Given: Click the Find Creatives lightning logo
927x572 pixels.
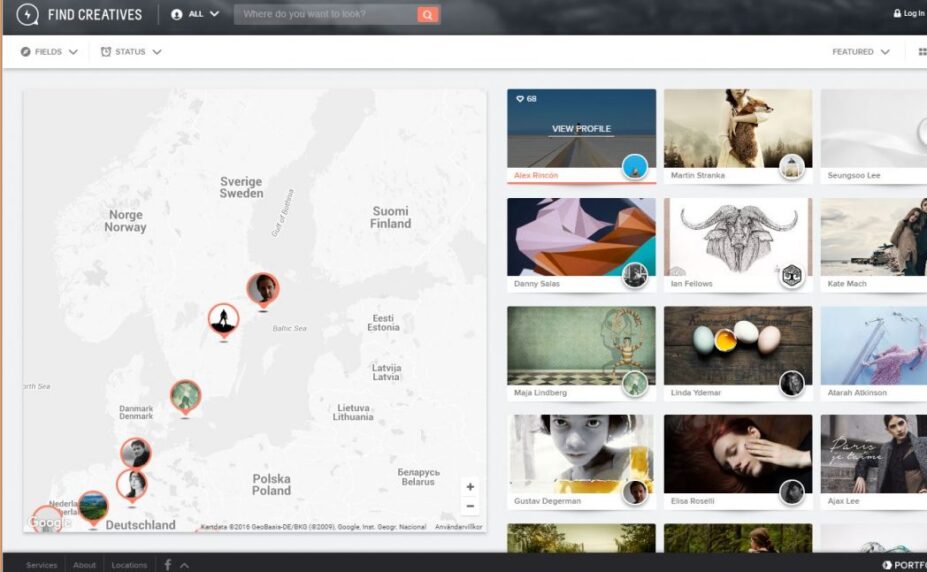Looking at the screenshot, I should point(28,15).
